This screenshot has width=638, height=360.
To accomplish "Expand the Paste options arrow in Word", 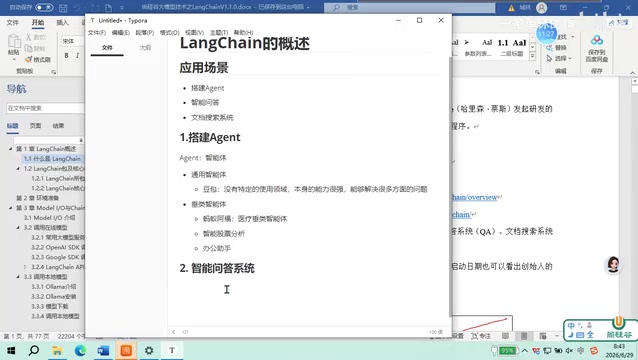I will (x=14, y=59).
